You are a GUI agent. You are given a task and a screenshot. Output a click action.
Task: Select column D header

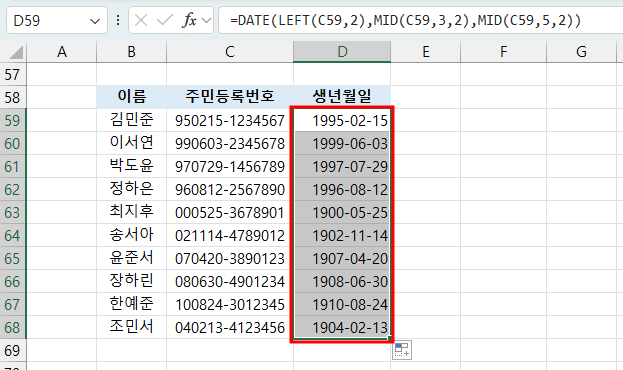[342, 52]
